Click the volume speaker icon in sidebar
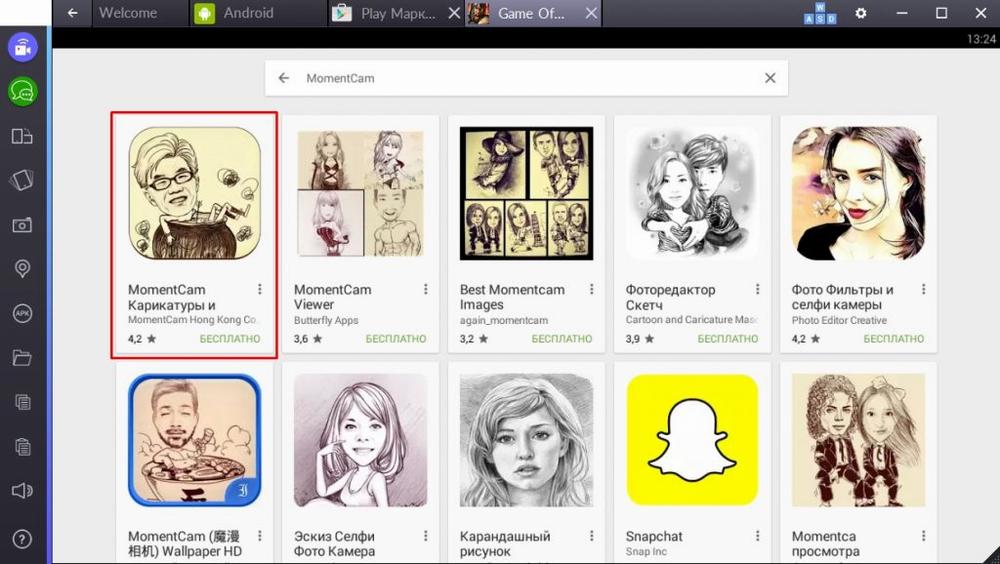The height and width of the screenshot is (564, 1000). tap(22, 491)
